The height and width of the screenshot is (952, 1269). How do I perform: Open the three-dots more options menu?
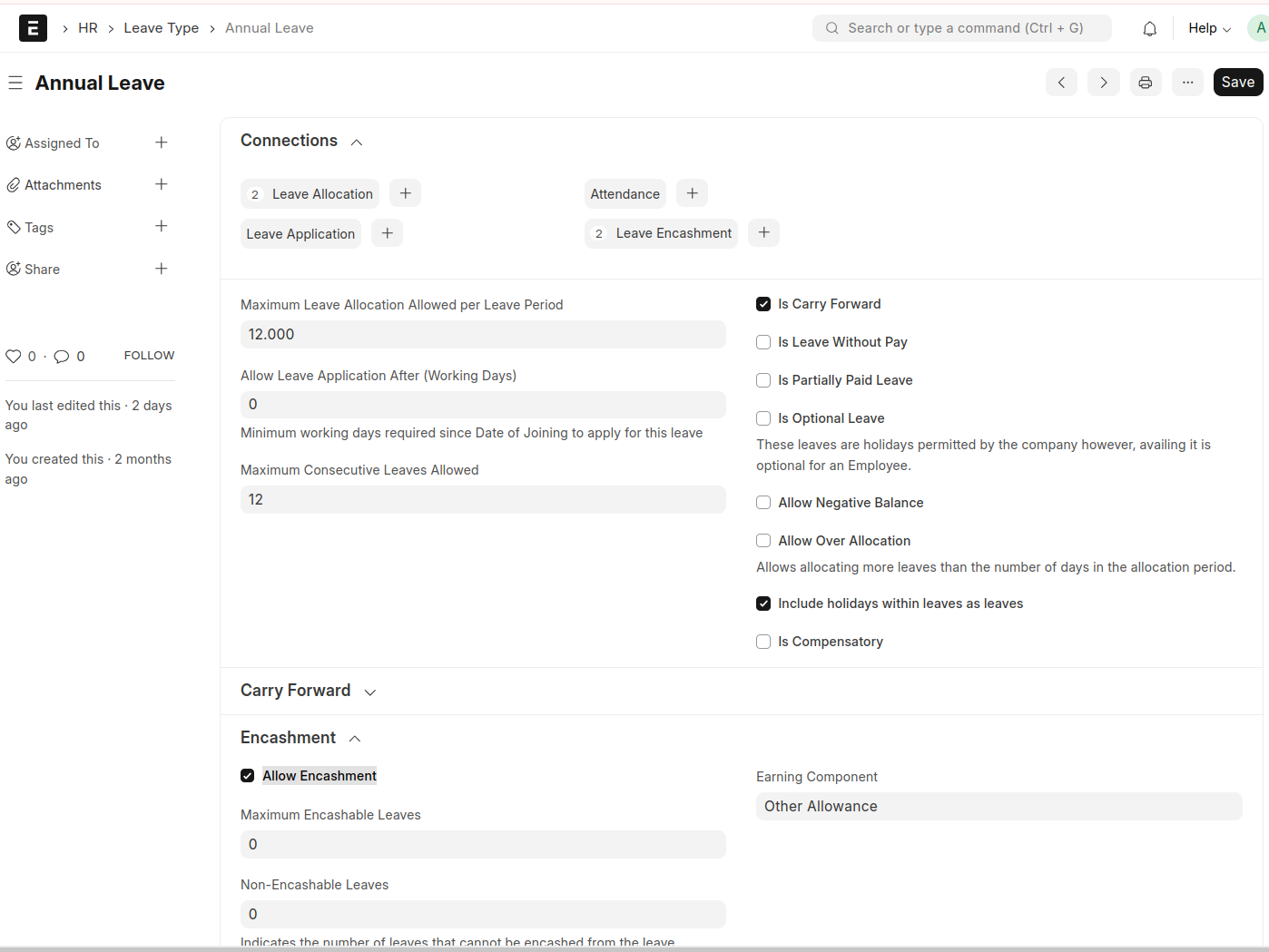click(x=1187, y=83)
